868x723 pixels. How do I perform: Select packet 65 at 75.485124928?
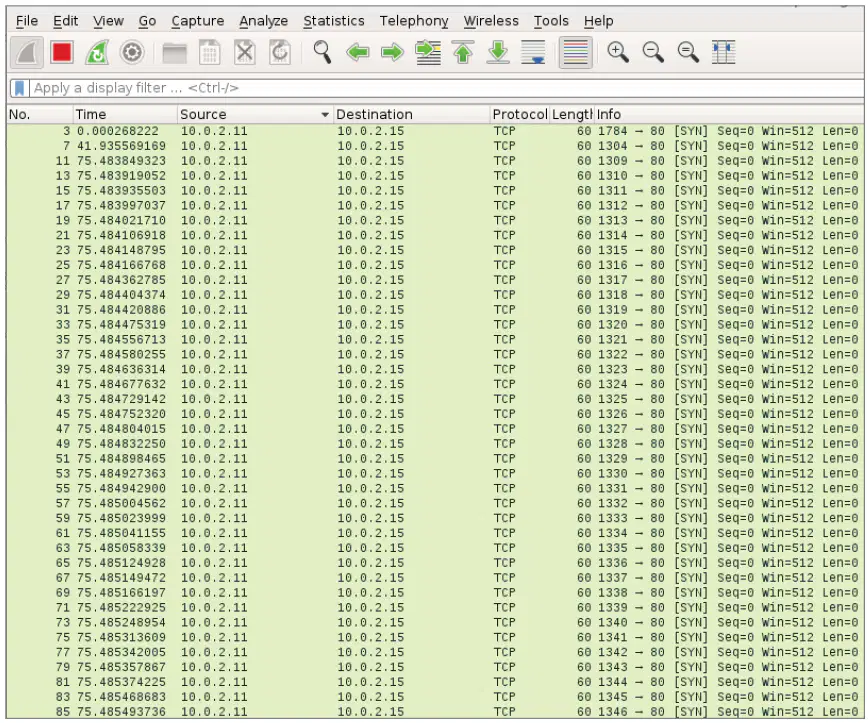click(x=435, y=563)
